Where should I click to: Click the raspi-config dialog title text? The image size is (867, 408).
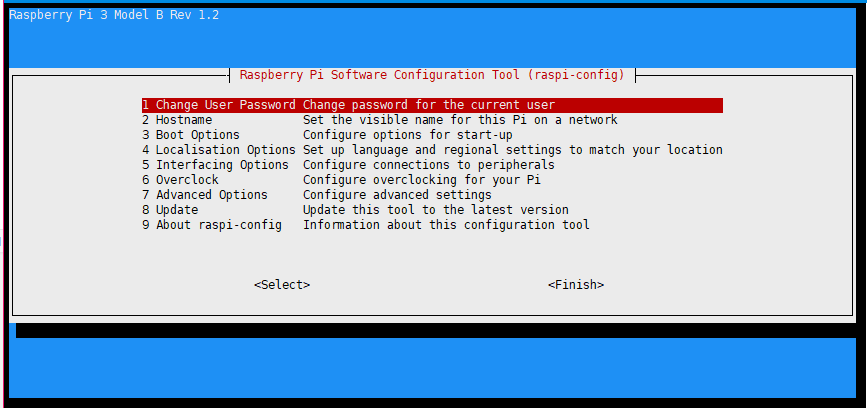(432, 75)
